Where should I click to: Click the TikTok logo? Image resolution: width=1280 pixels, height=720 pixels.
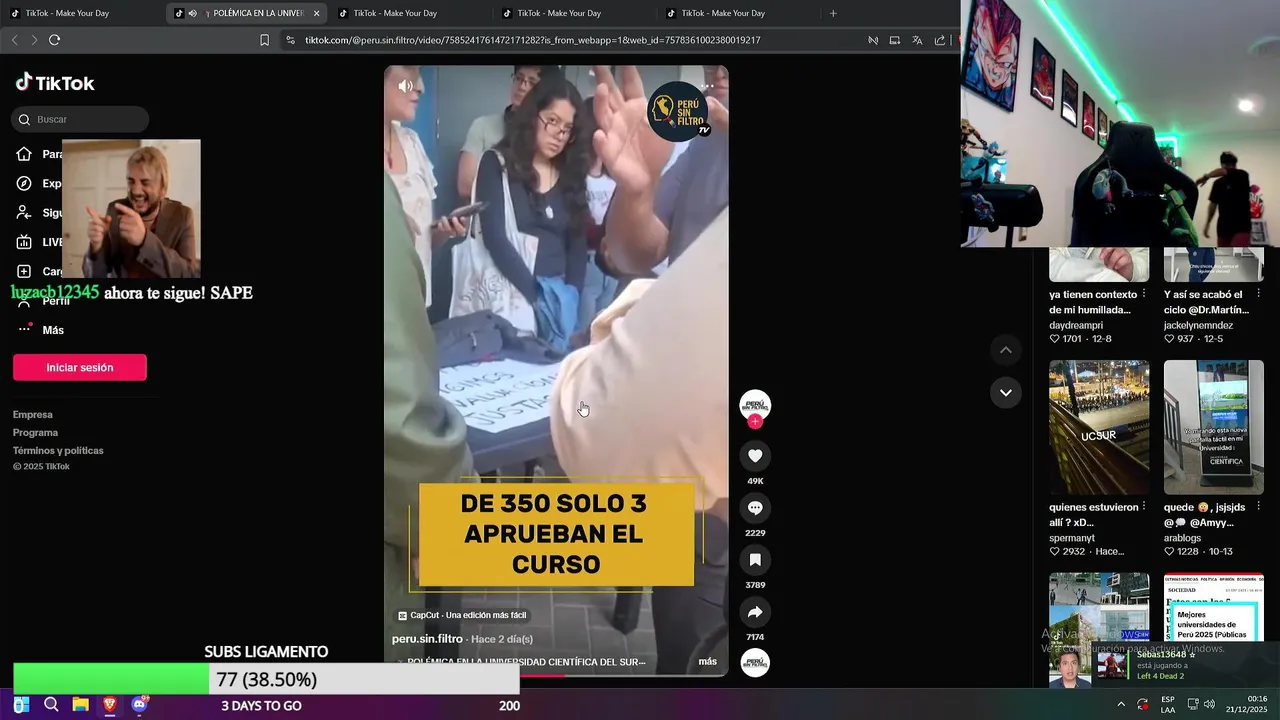click(x=55, y=83)
